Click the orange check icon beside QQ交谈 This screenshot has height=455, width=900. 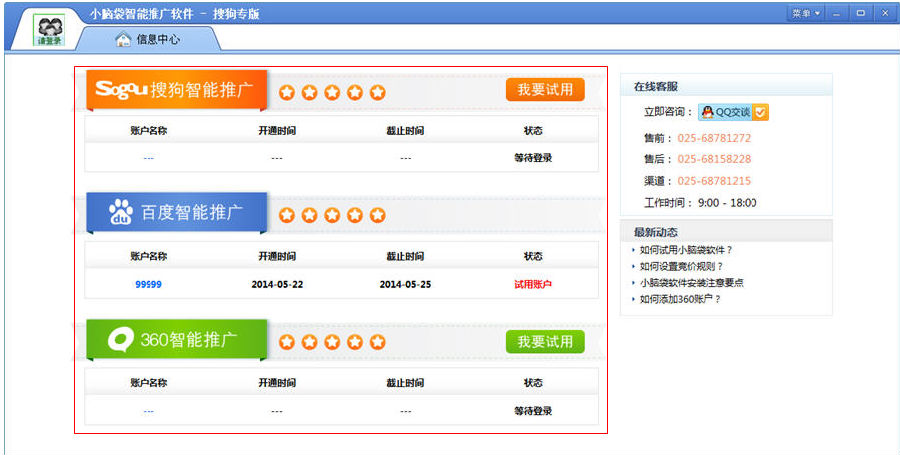760,112
